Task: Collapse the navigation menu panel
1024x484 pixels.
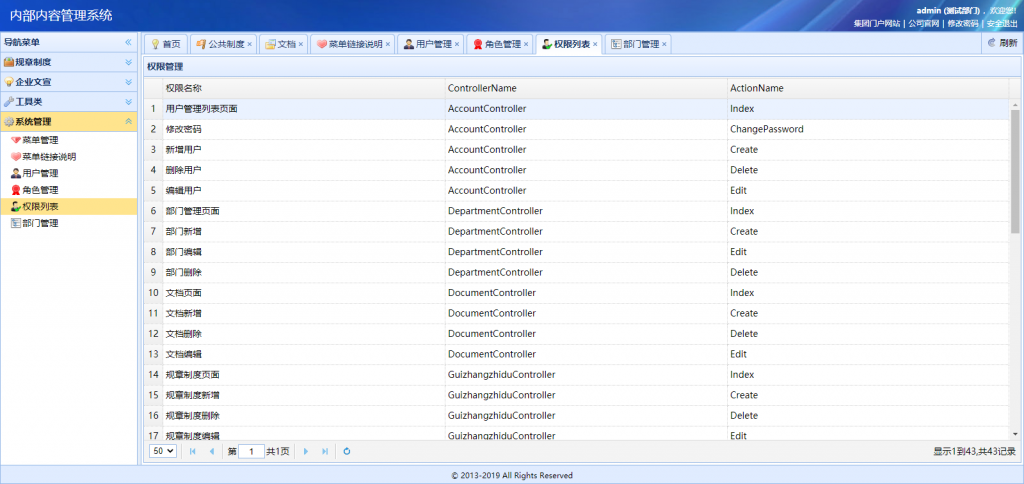Action: point(128,43)
